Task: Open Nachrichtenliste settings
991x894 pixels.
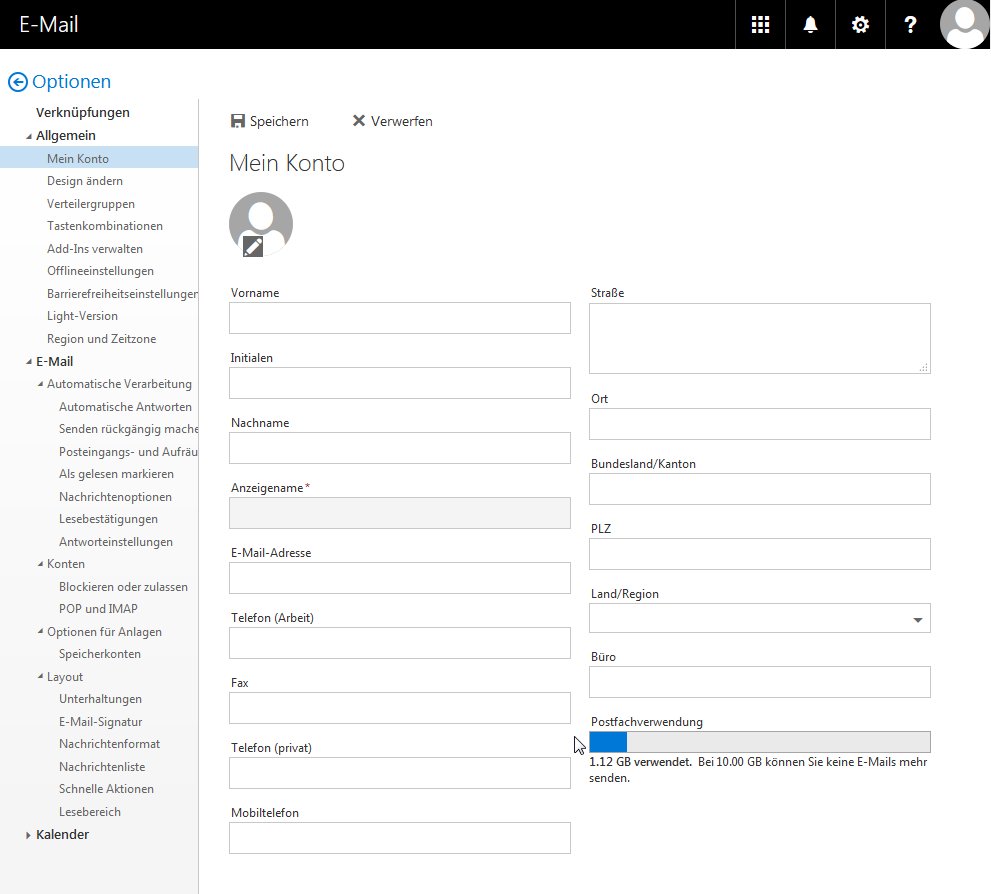Action: [102, 766]
